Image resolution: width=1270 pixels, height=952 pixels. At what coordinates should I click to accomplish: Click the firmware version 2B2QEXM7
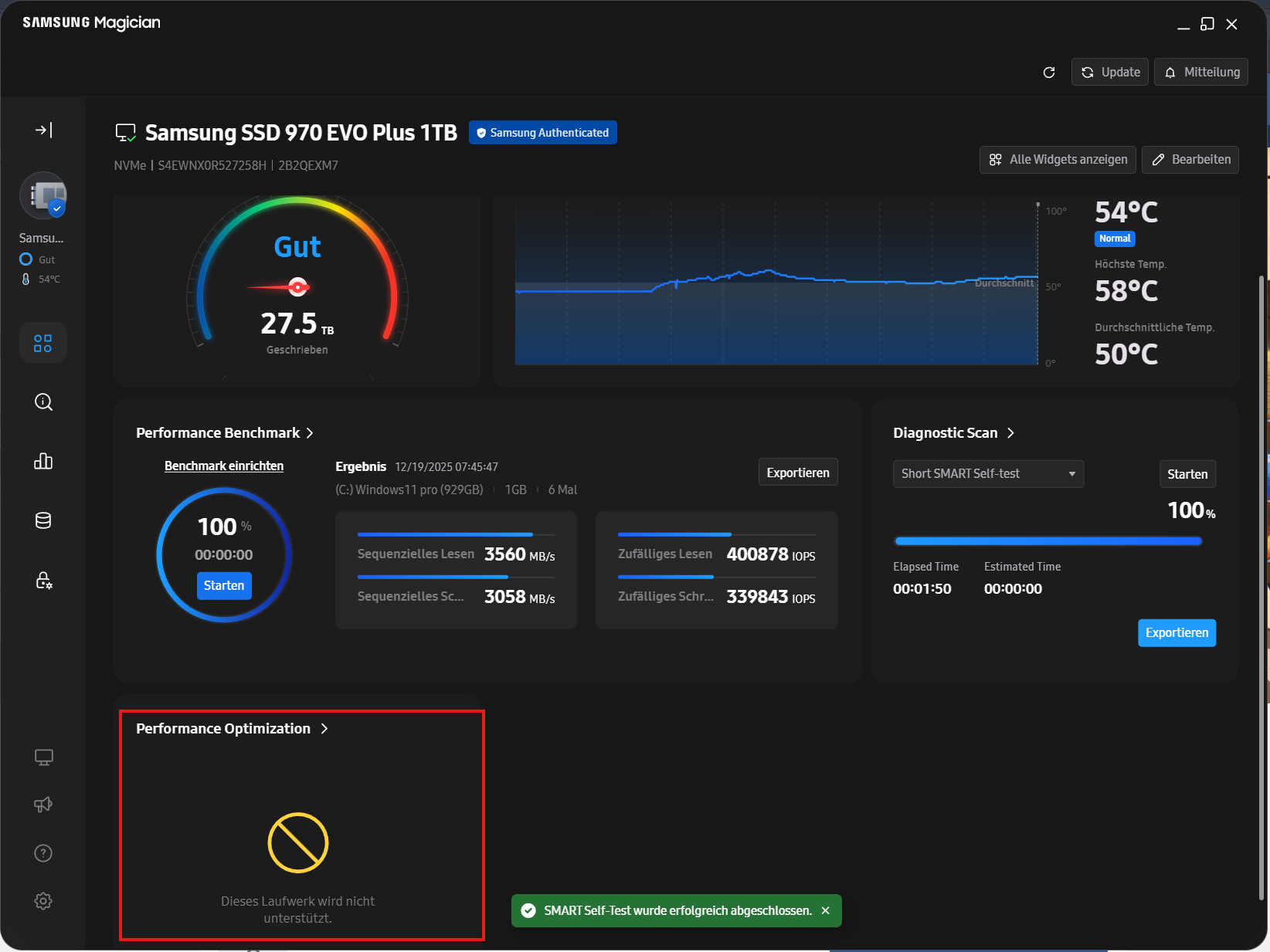click(x=308, y=166)
